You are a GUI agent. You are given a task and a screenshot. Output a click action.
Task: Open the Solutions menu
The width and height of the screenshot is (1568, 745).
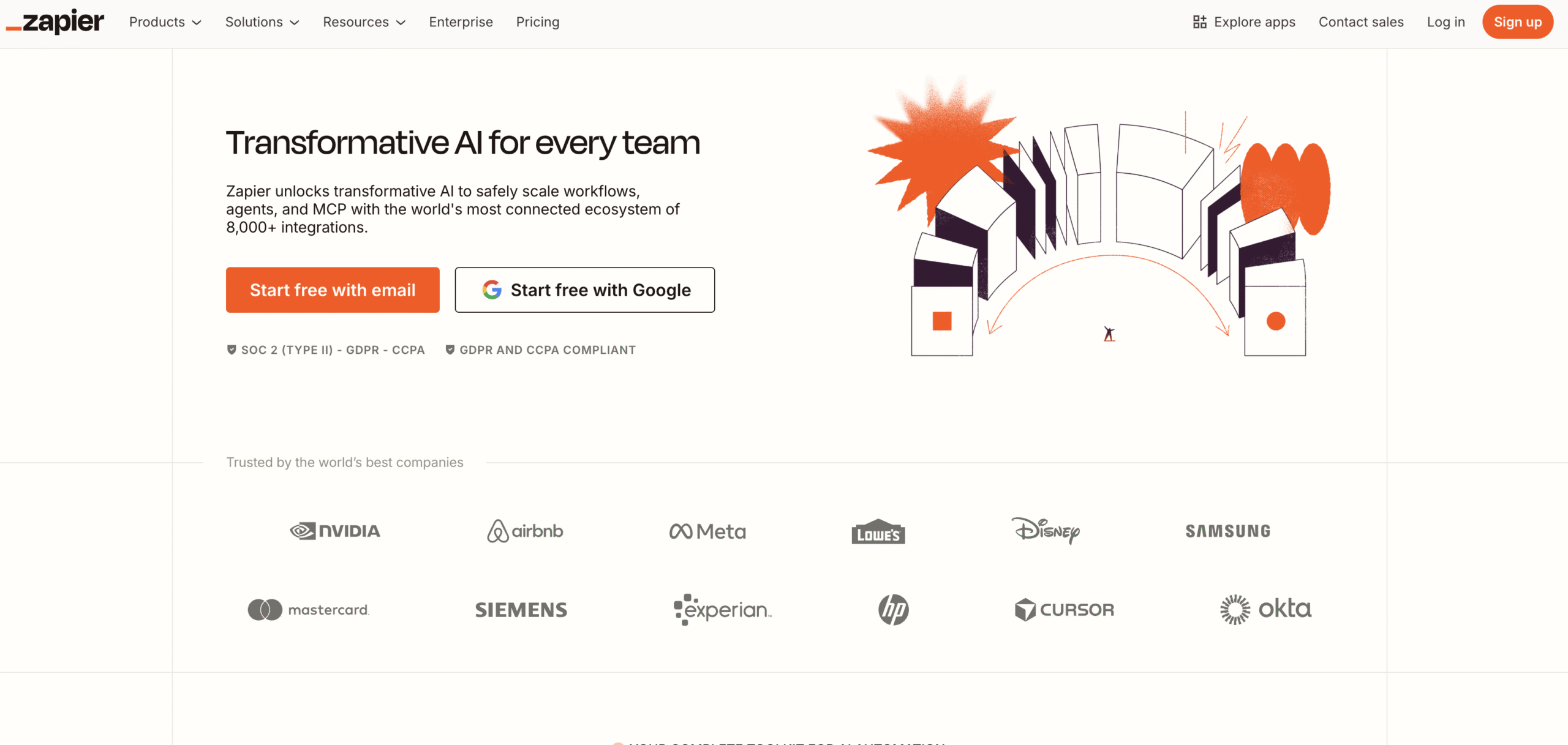pyautogui.click(x=262, y=22)
